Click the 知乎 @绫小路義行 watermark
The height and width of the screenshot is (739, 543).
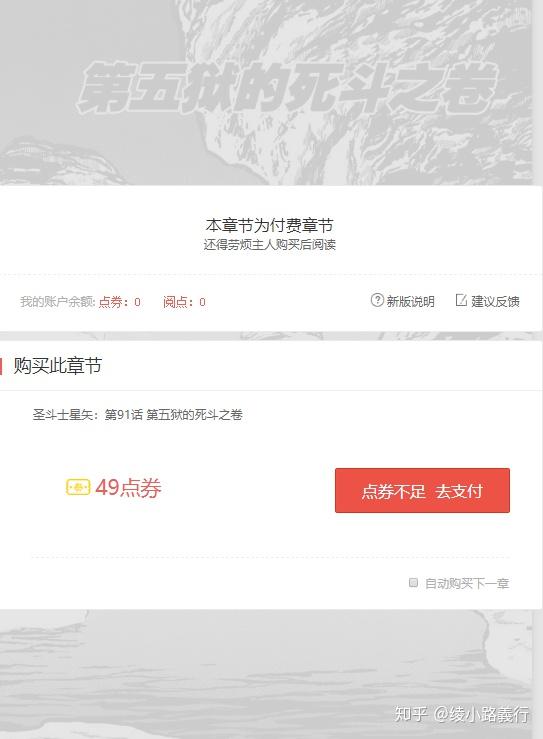point(461,714)
